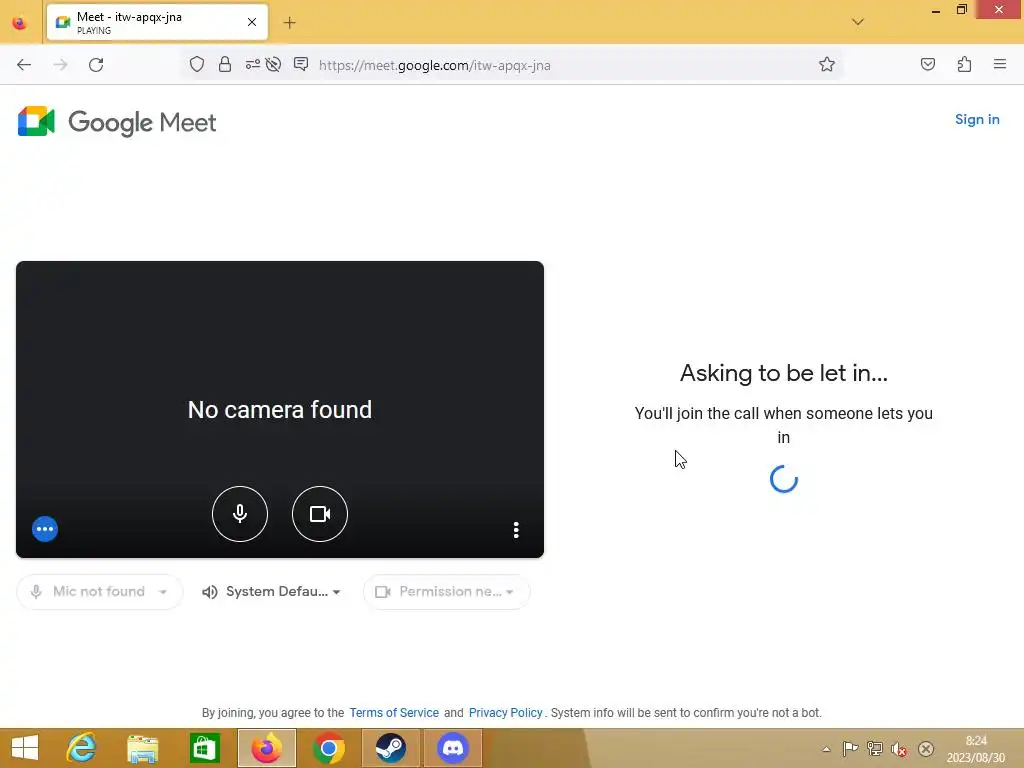1024x768 pixels.
Task: Click the taskbar clock showing 8:24
Action: point(976,749)
